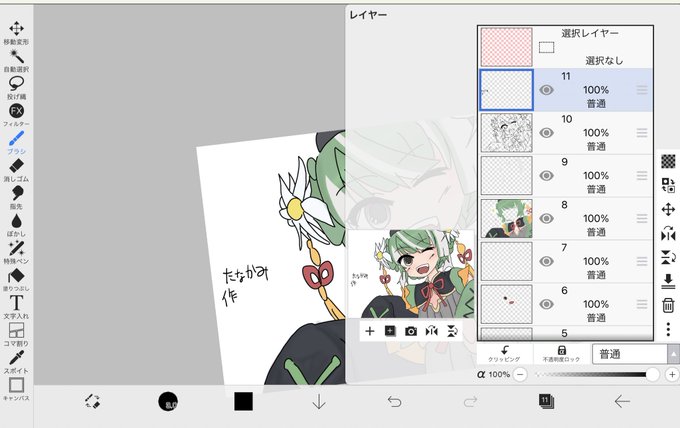The width and height of the screenshot is (680, 428).
Task: Tap the back arrow in bottom bar
Action: pyautogui.click(x=622, y=402)
